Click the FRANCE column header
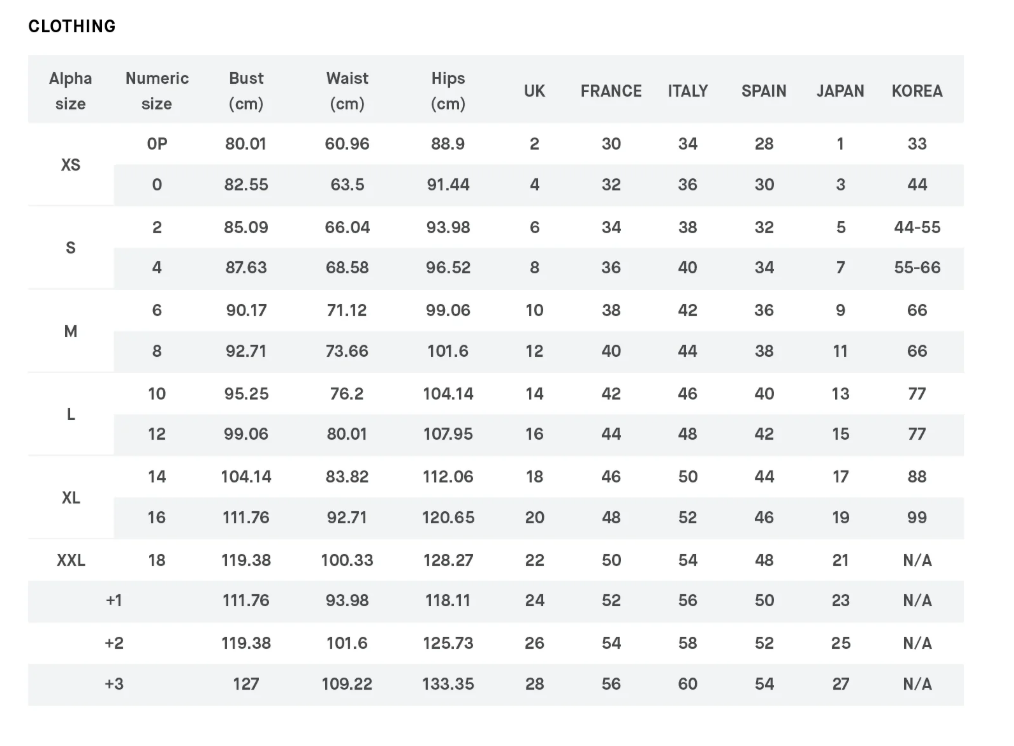The width and height of the screenshot is (1014, 746). (611, 91)
